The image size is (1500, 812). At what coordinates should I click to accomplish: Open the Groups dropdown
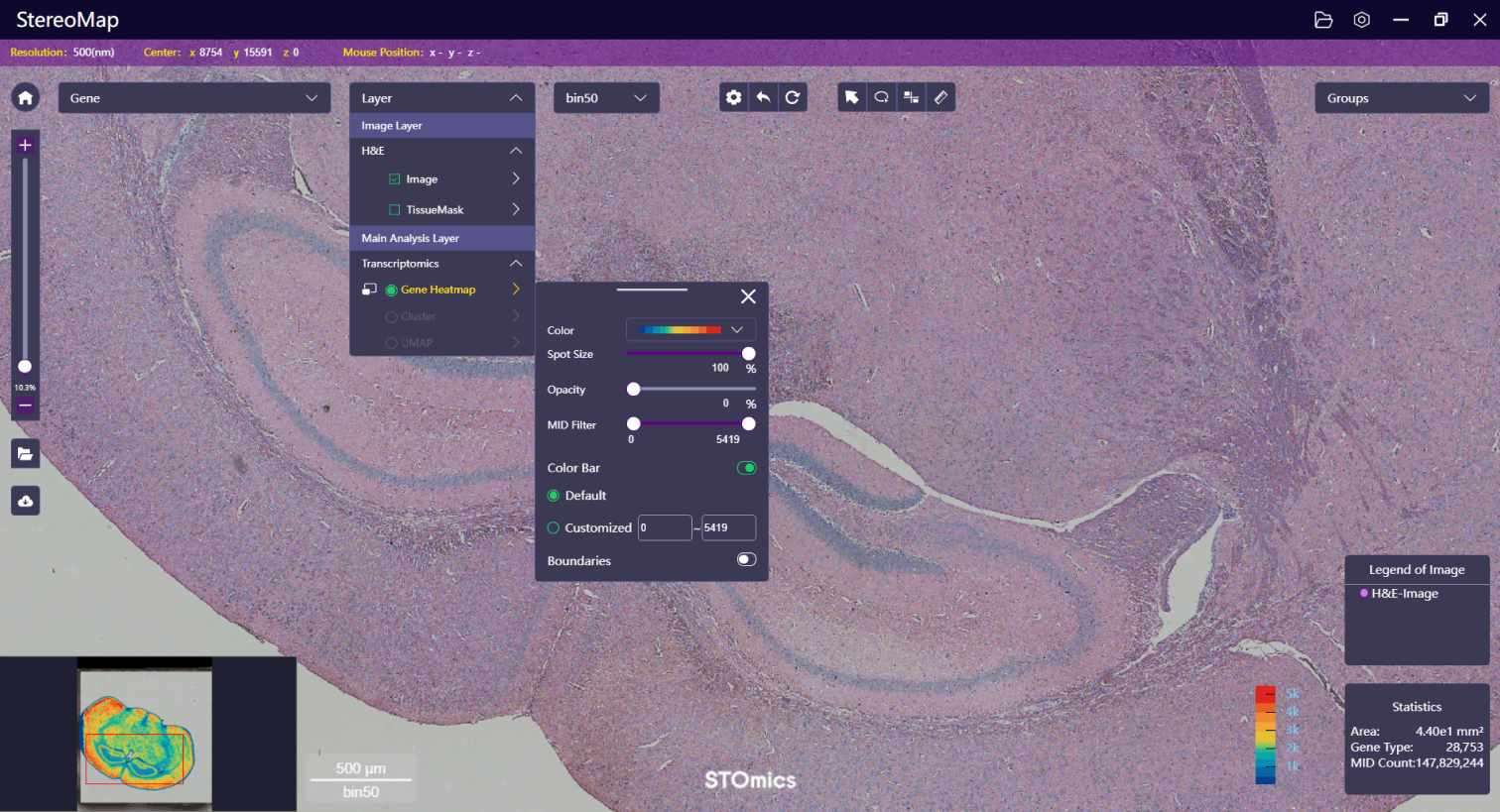click(x=1401, y=98)
